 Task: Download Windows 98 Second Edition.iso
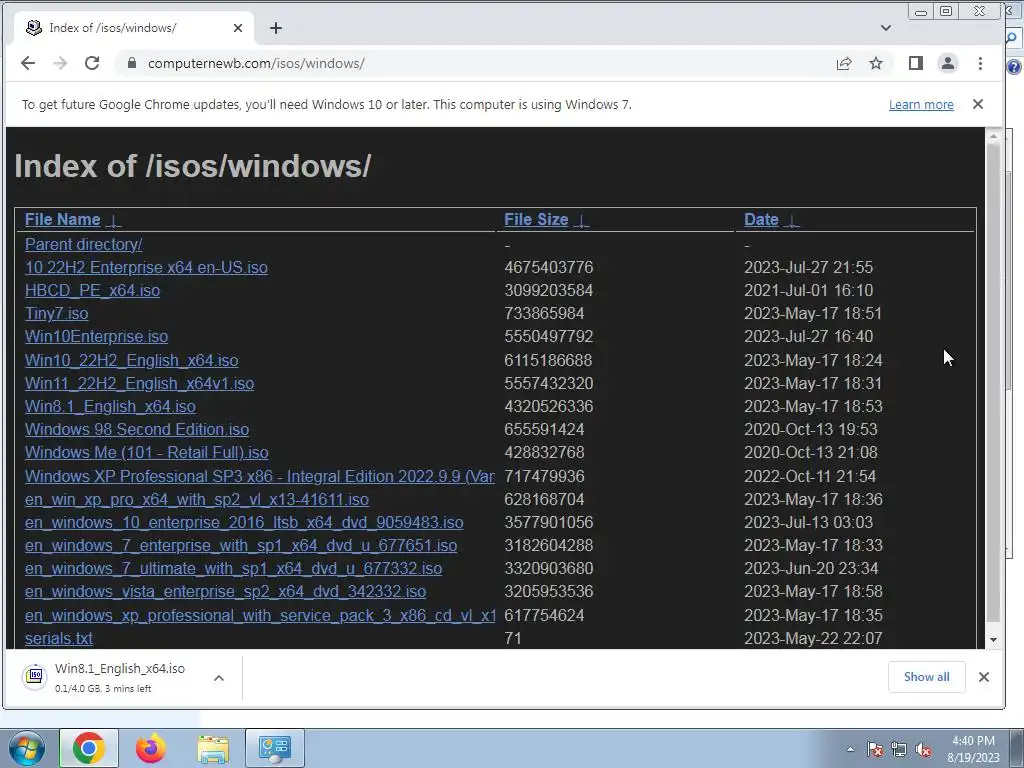pos(136,429)
